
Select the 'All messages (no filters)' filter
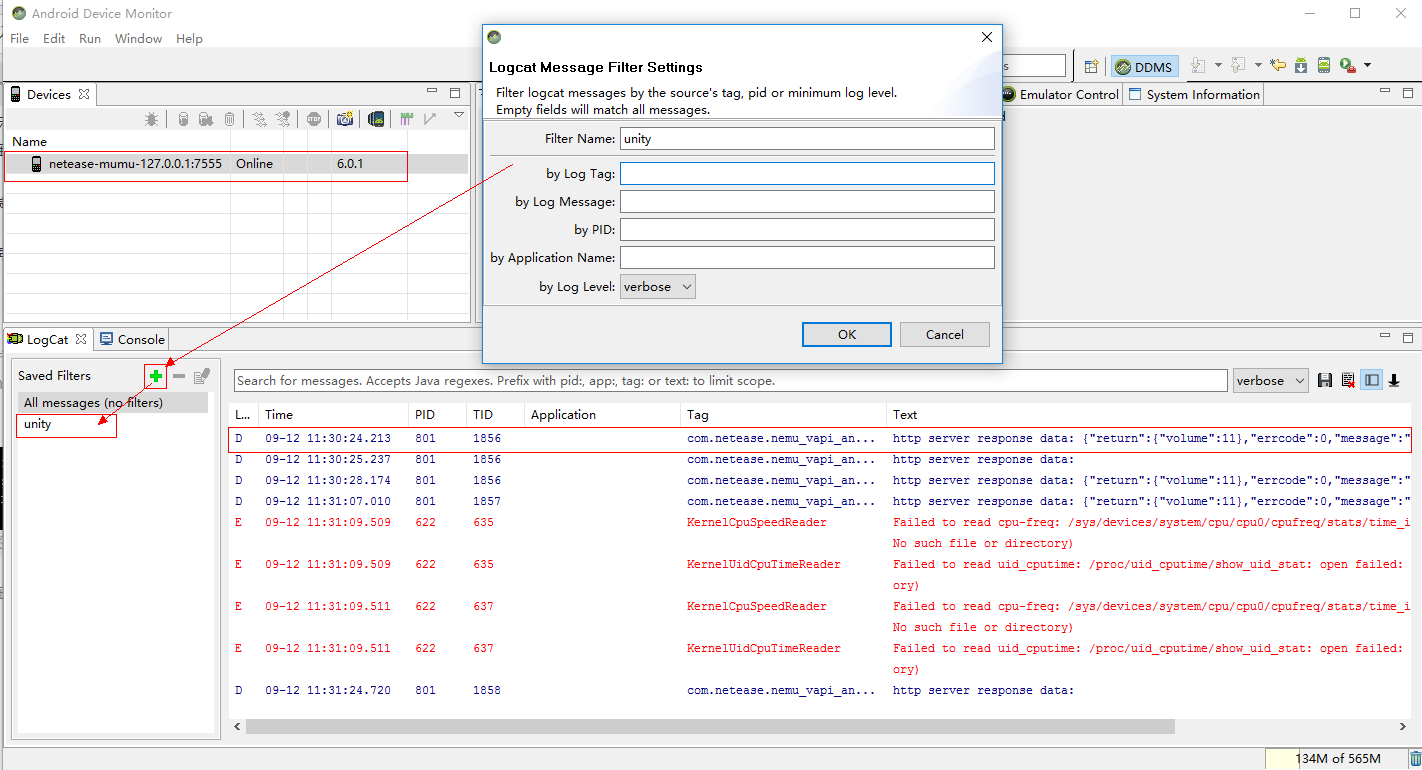click(113, 402)
